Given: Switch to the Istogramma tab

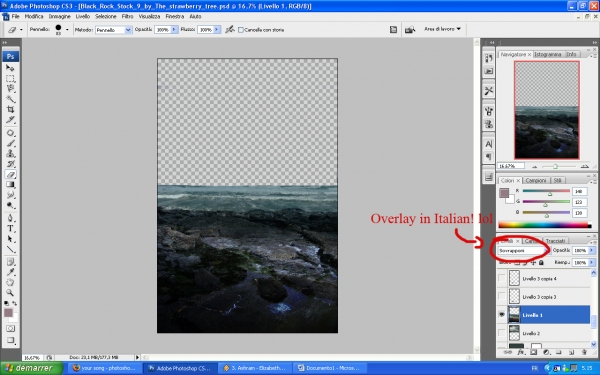Looking at the screenshot, I should click(548, 54).
